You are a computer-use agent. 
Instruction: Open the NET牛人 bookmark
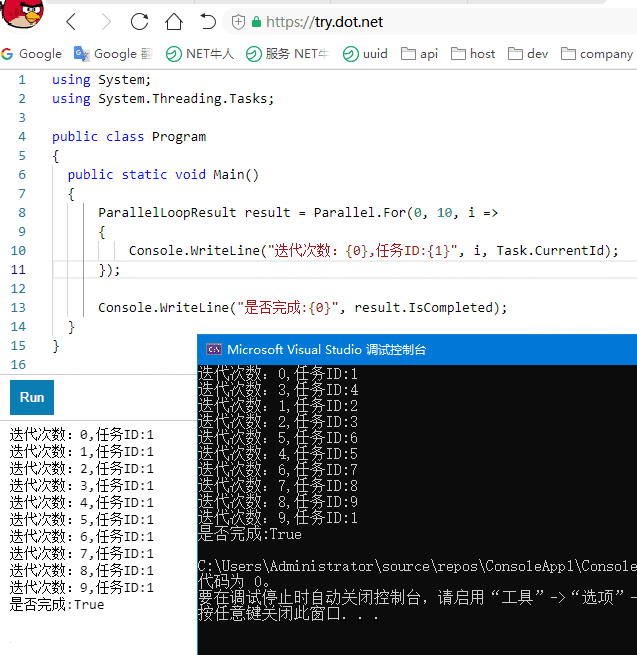pyautogui.click(x=200, y=54)
